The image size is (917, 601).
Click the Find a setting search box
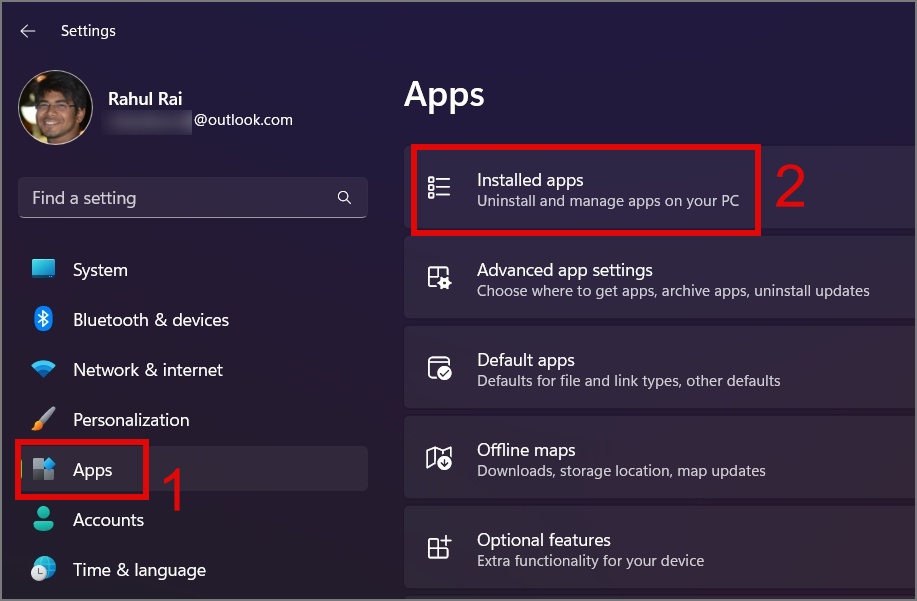[x=193, y=198]
